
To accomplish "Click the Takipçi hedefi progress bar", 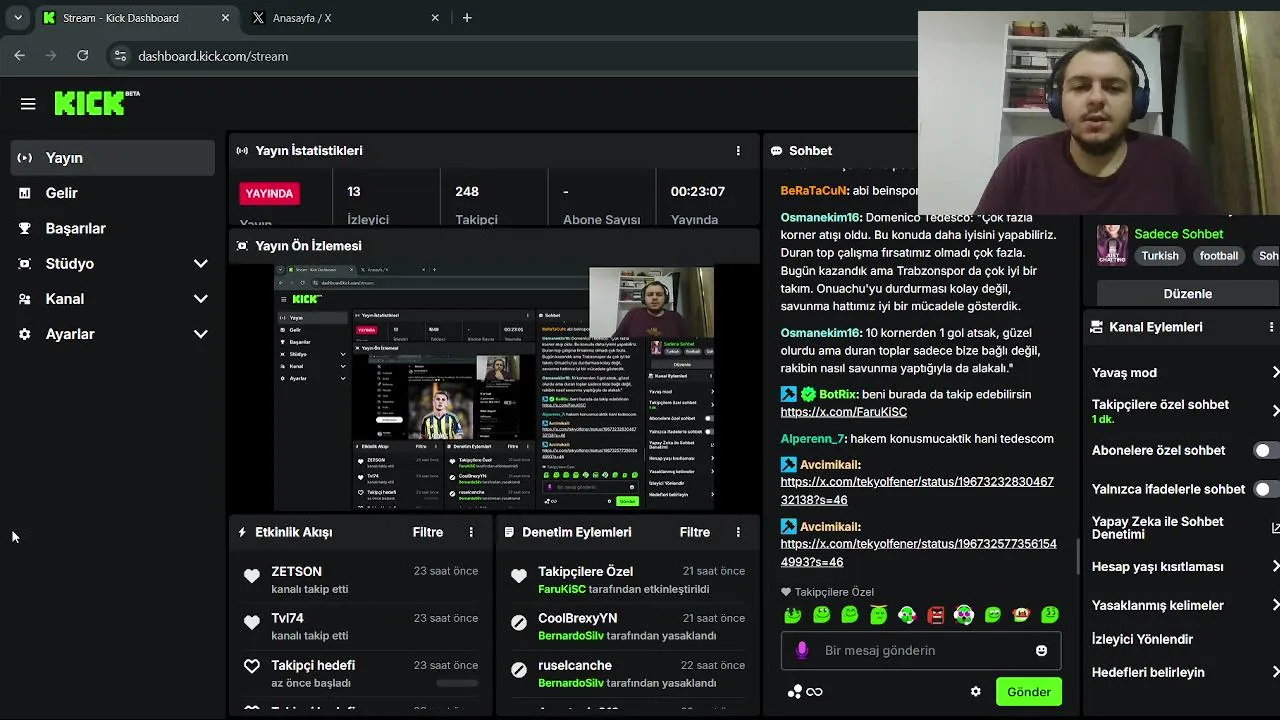I will [457, 683].
